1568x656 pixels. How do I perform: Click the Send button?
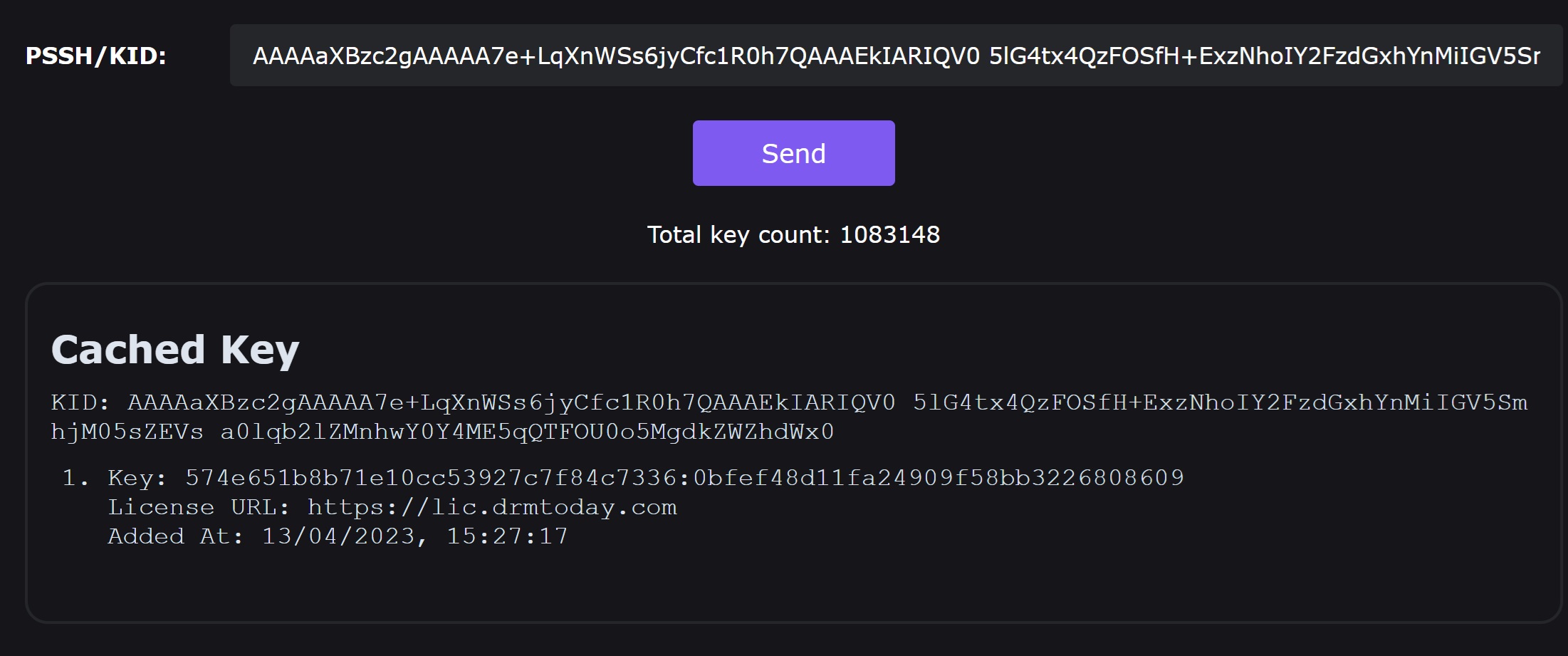point(793,153)
